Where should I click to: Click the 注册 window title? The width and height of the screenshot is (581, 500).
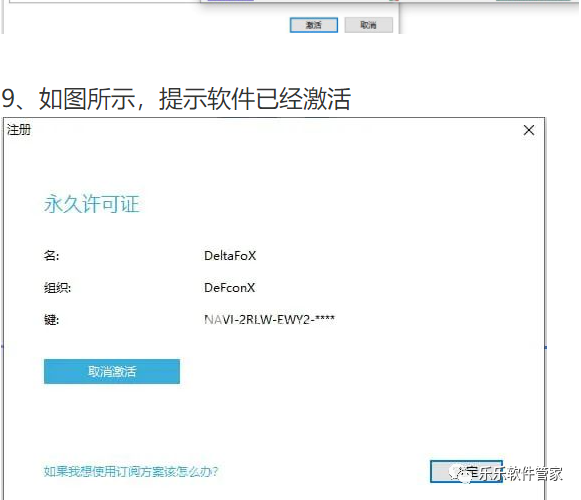[x=19, y=130]
